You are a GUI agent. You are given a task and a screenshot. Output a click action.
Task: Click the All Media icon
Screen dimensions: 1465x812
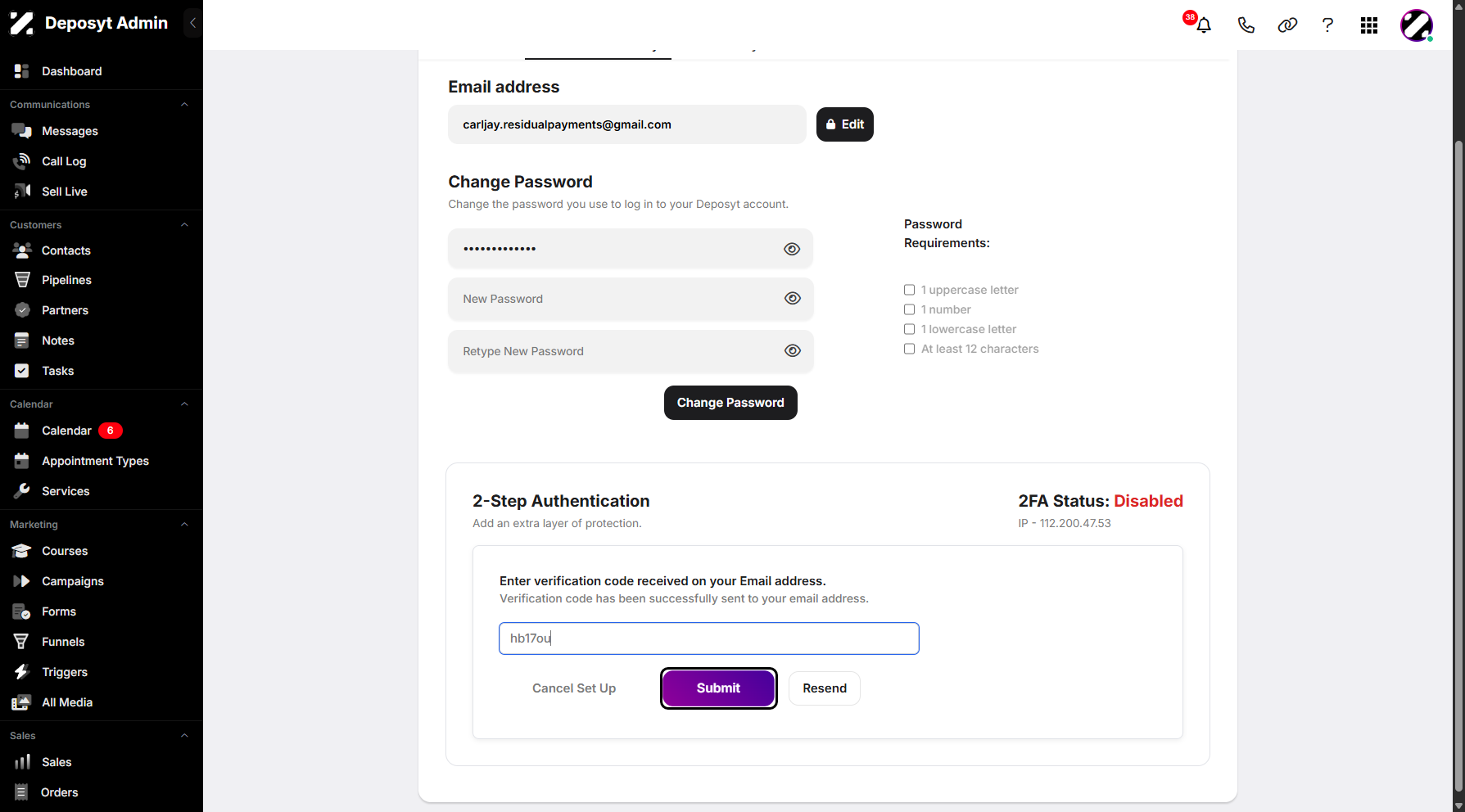tap(22, 702)
